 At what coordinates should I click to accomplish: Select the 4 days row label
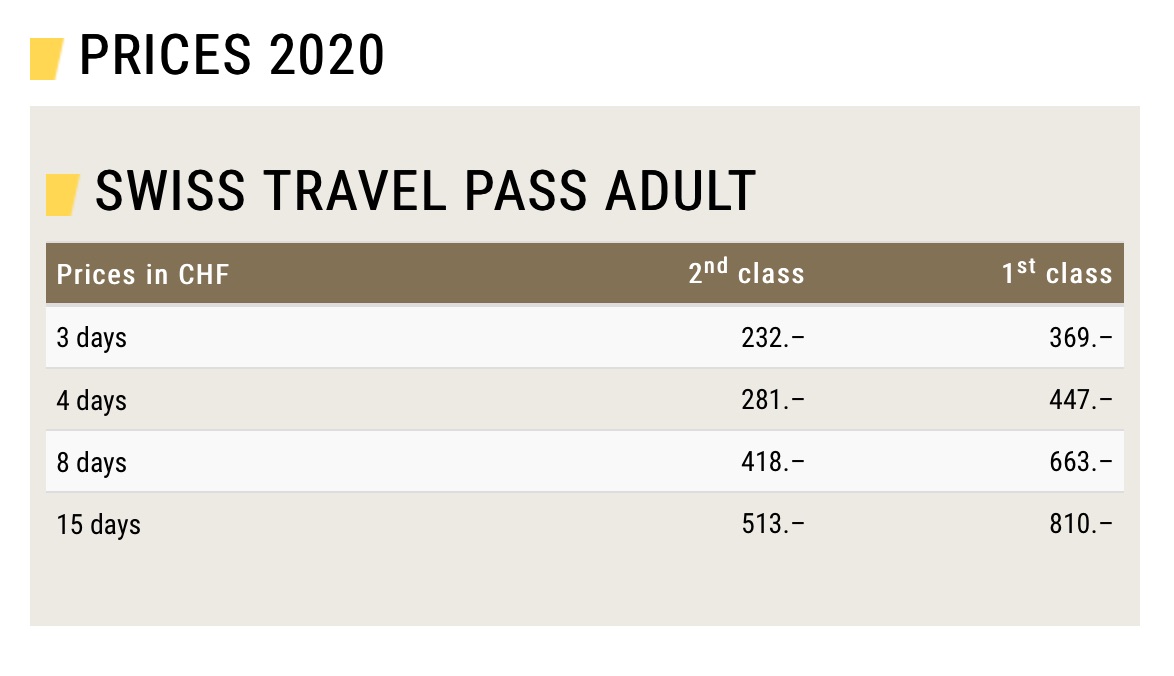tap(92, 400)
